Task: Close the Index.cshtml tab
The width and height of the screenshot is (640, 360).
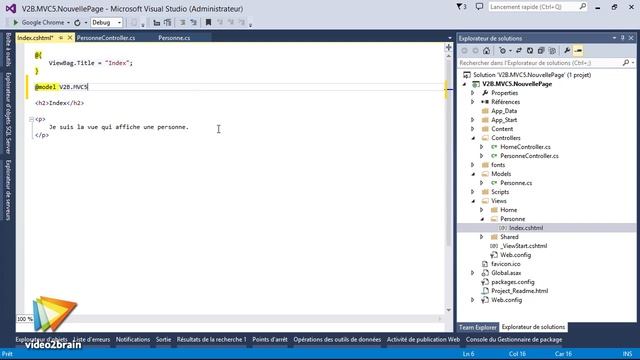Action: tap(70, 38)
